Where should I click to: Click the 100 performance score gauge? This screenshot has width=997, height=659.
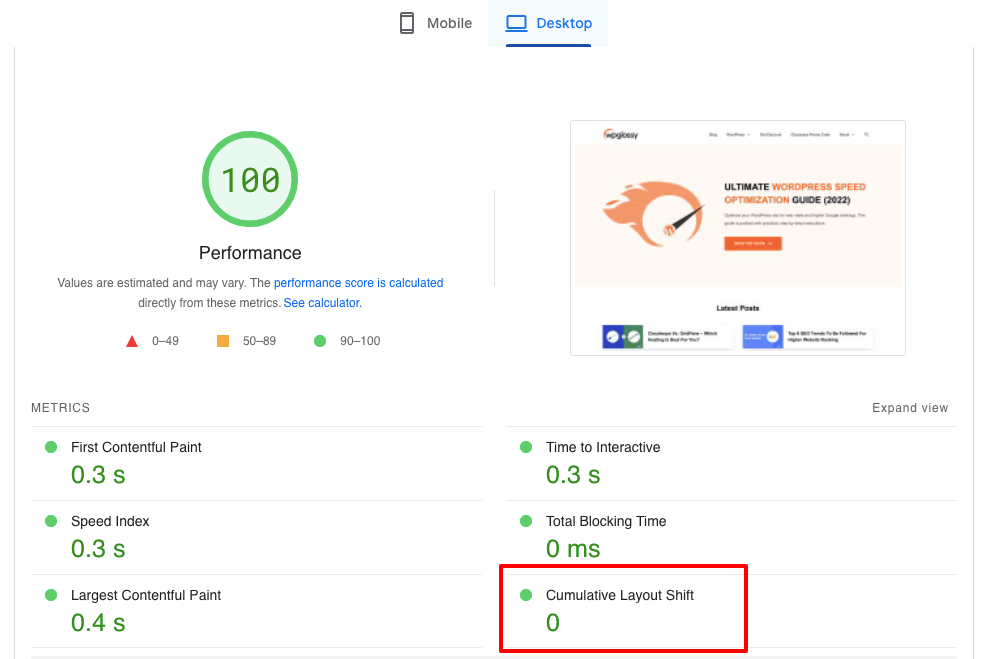pyautogui.click(x=250, y=179)
